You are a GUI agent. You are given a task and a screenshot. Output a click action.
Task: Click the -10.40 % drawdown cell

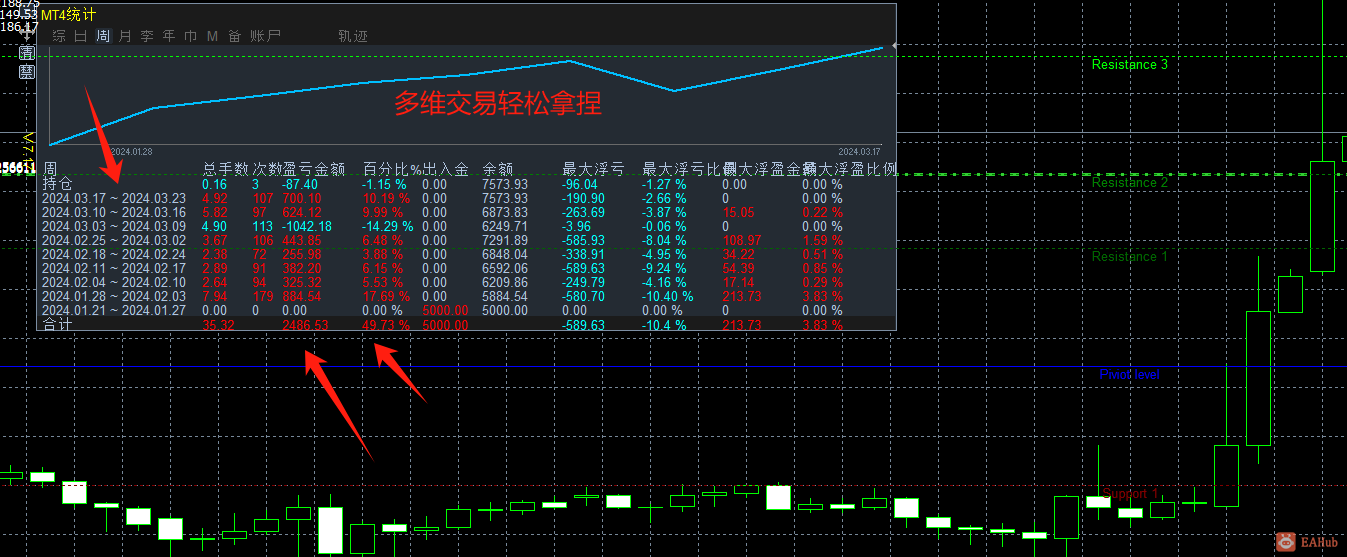[x=668, y=296]
